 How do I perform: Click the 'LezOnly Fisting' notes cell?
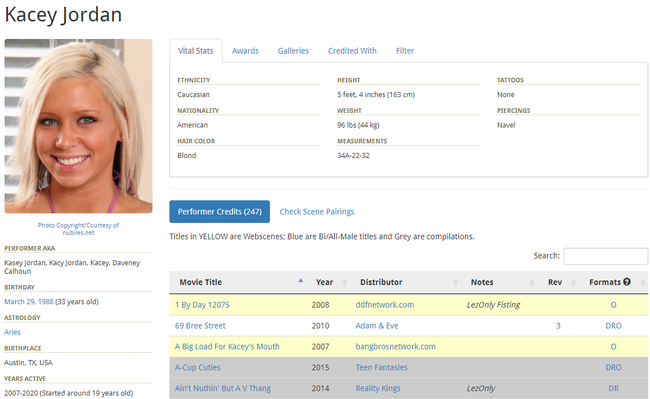point(493,305)
